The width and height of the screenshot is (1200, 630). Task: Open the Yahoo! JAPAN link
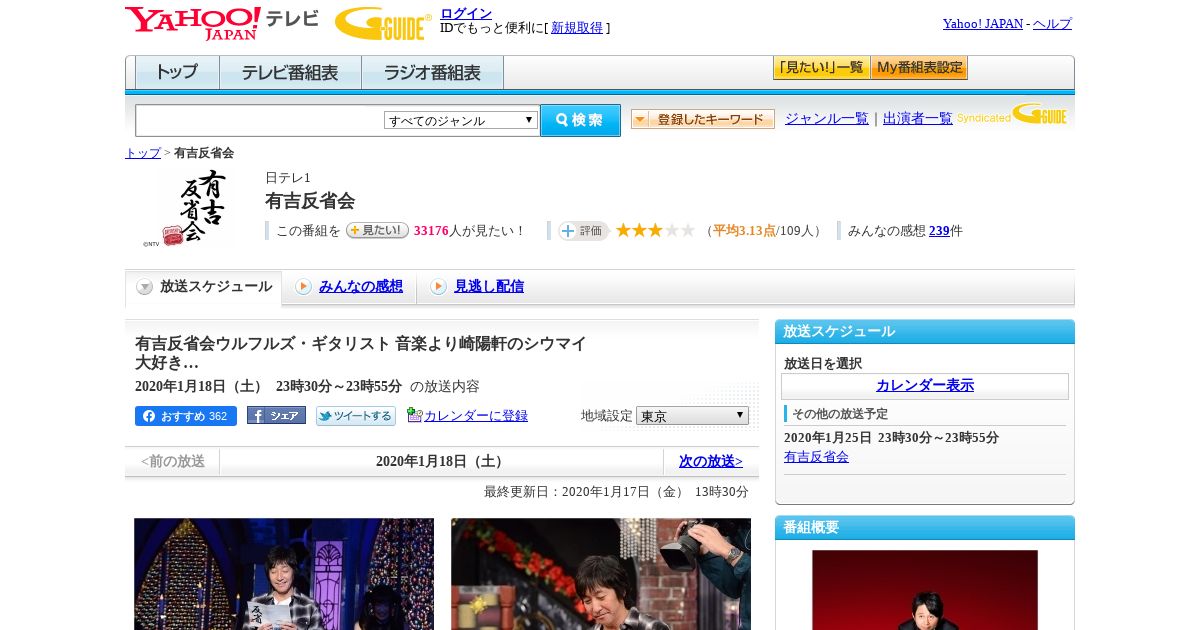(983, 24)
